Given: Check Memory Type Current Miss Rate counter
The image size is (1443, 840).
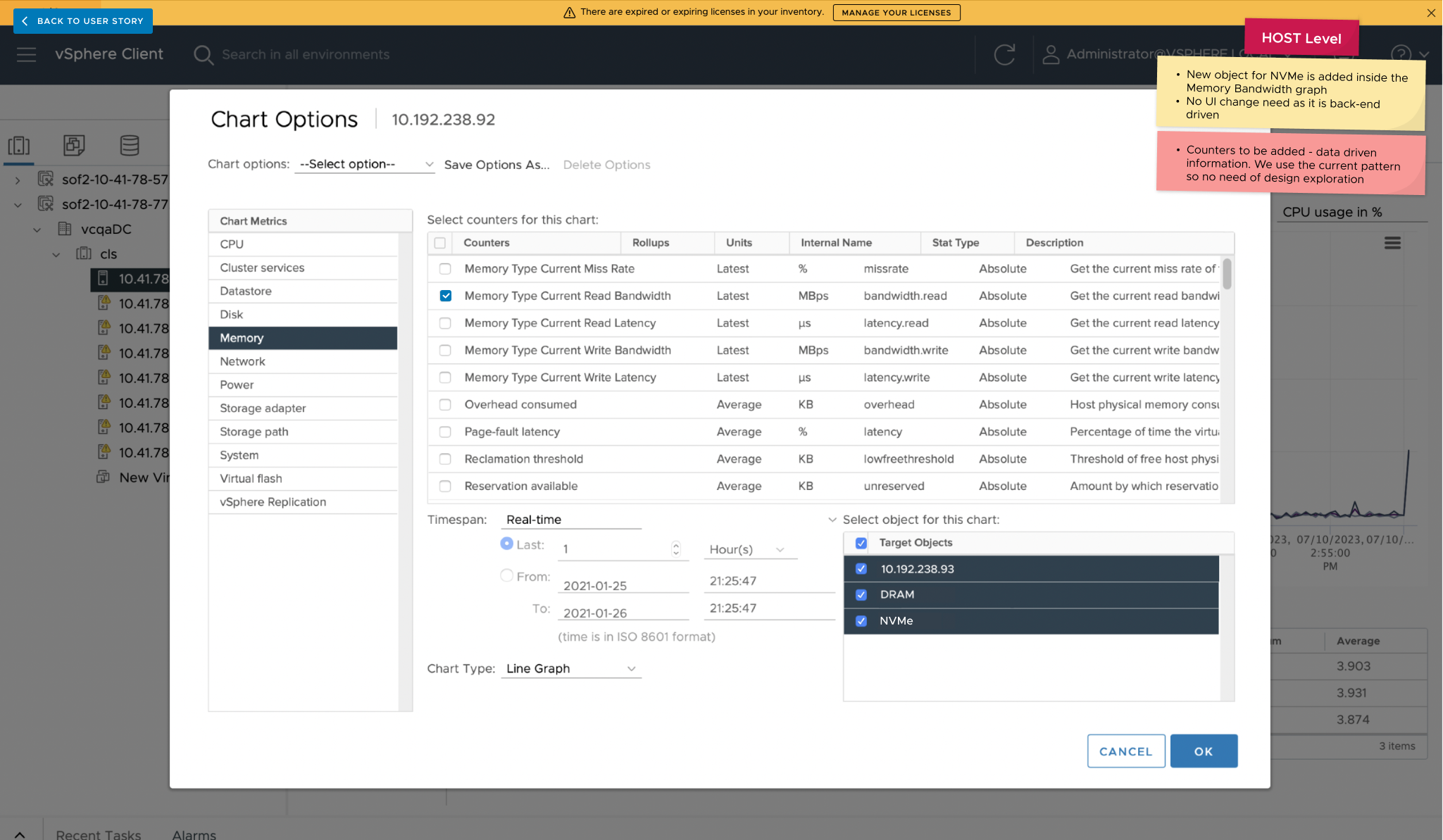Looking at the screenshot, I should (x=445, y=269).
